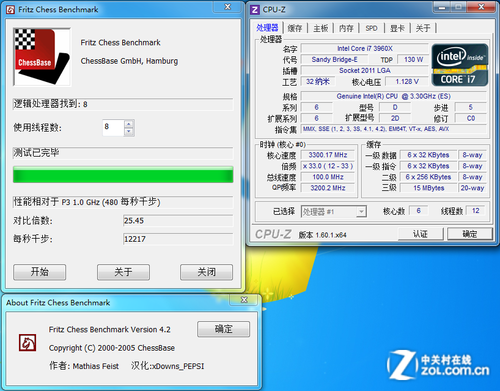Click the processor name Intel Core i7 3960X
Image resolution: width=500 pixels, height=391 pixels.
click(365, 49)
